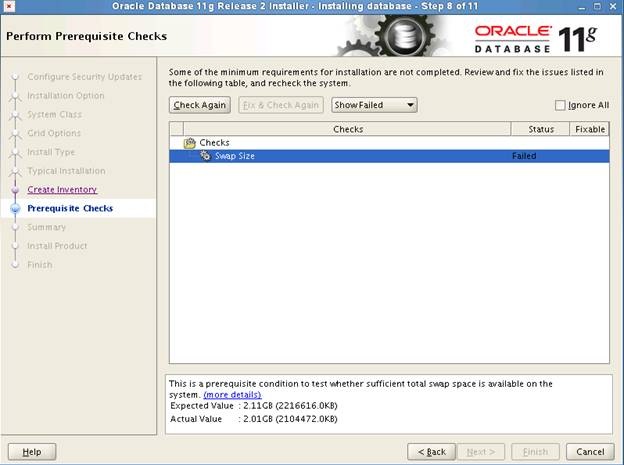The image size is (624, 465).
Task: Click the System Class step
Action: point(55,114)
